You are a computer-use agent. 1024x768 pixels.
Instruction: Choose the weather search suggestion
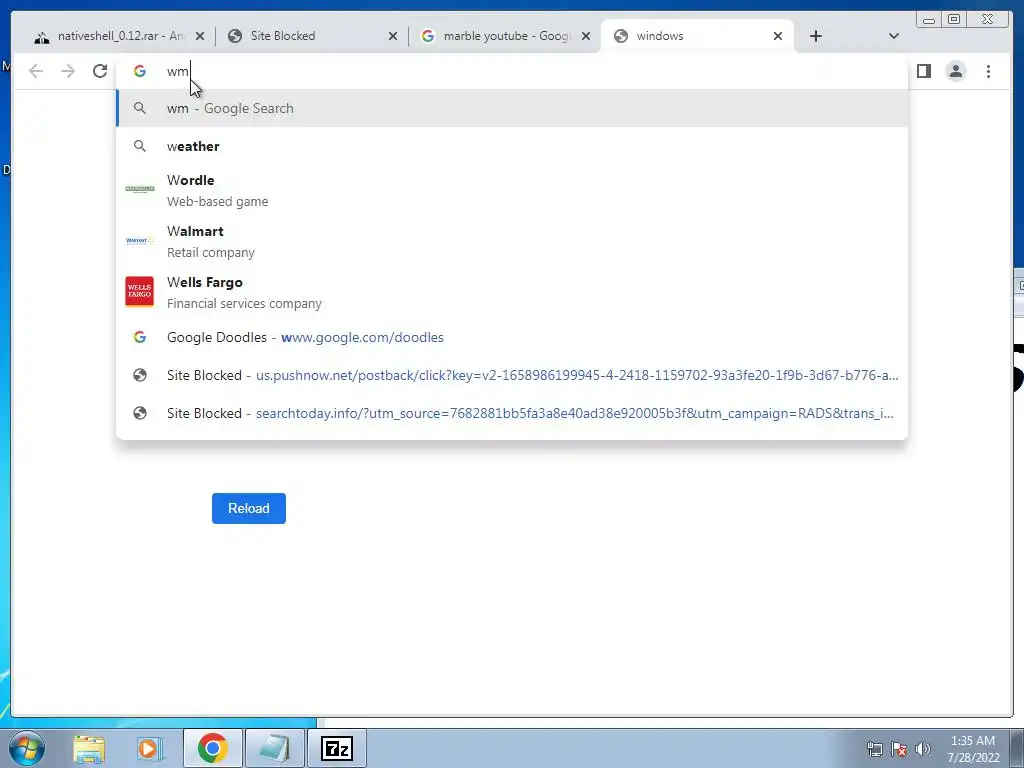coord(512,146)
